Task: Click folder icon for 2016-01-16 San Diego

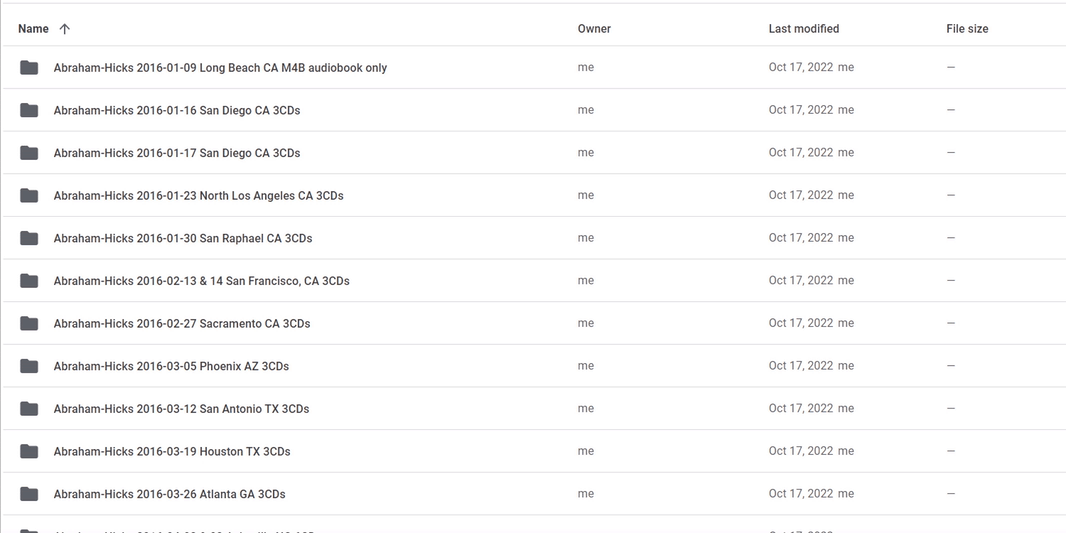Action: (29, 110)
